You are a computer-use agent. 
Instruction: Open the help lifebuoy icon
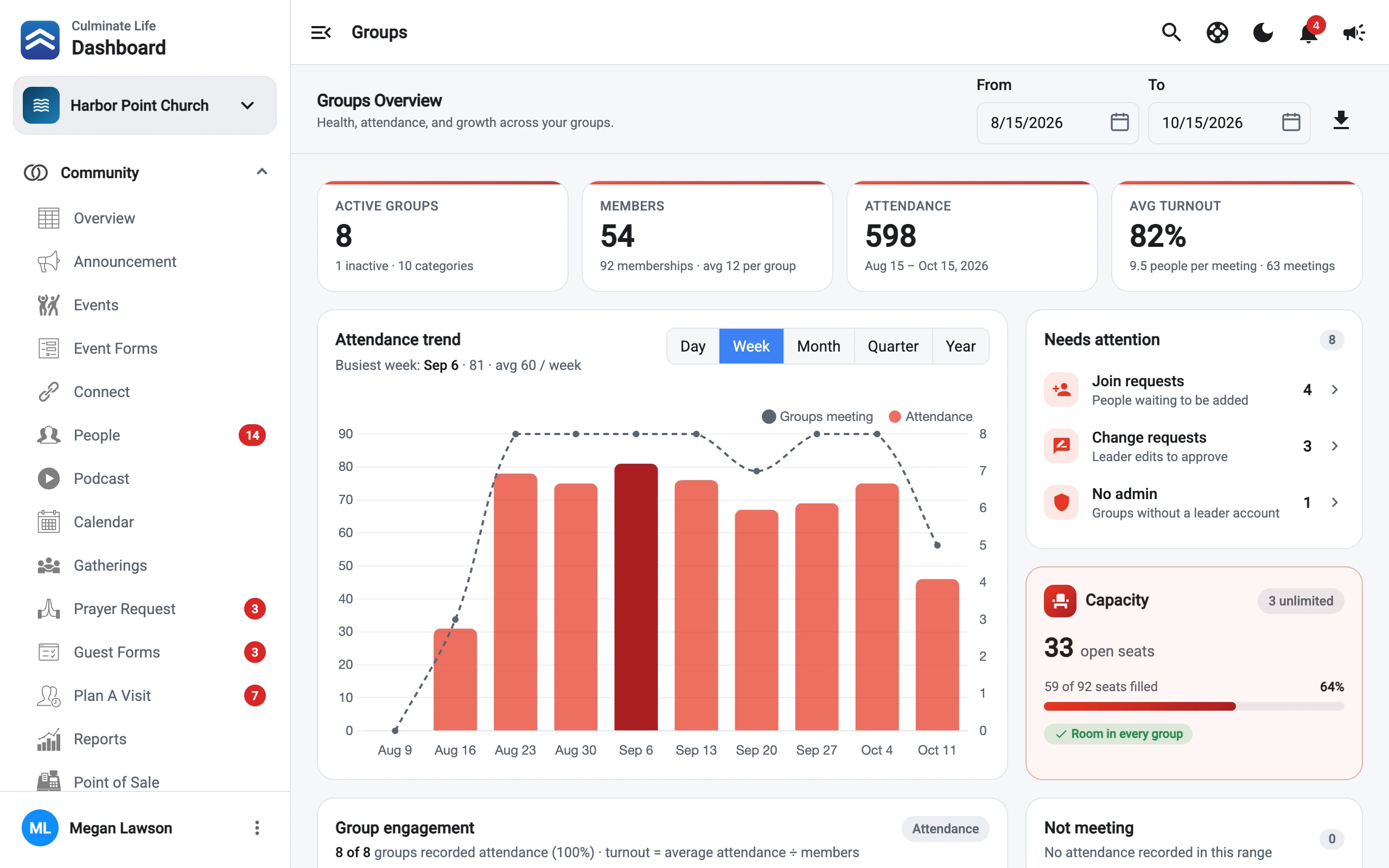point(1217,32)
